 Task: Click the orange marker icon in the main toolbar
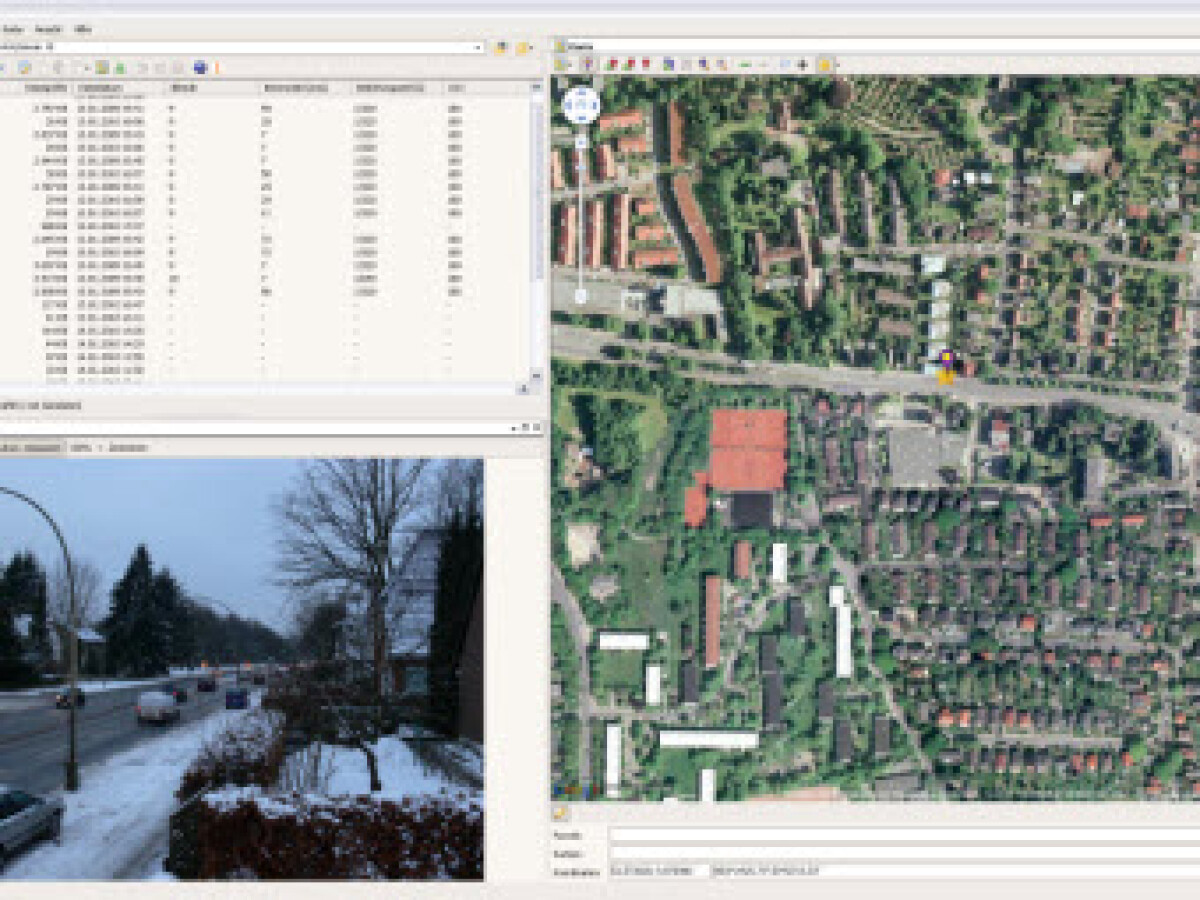(216, 68)
